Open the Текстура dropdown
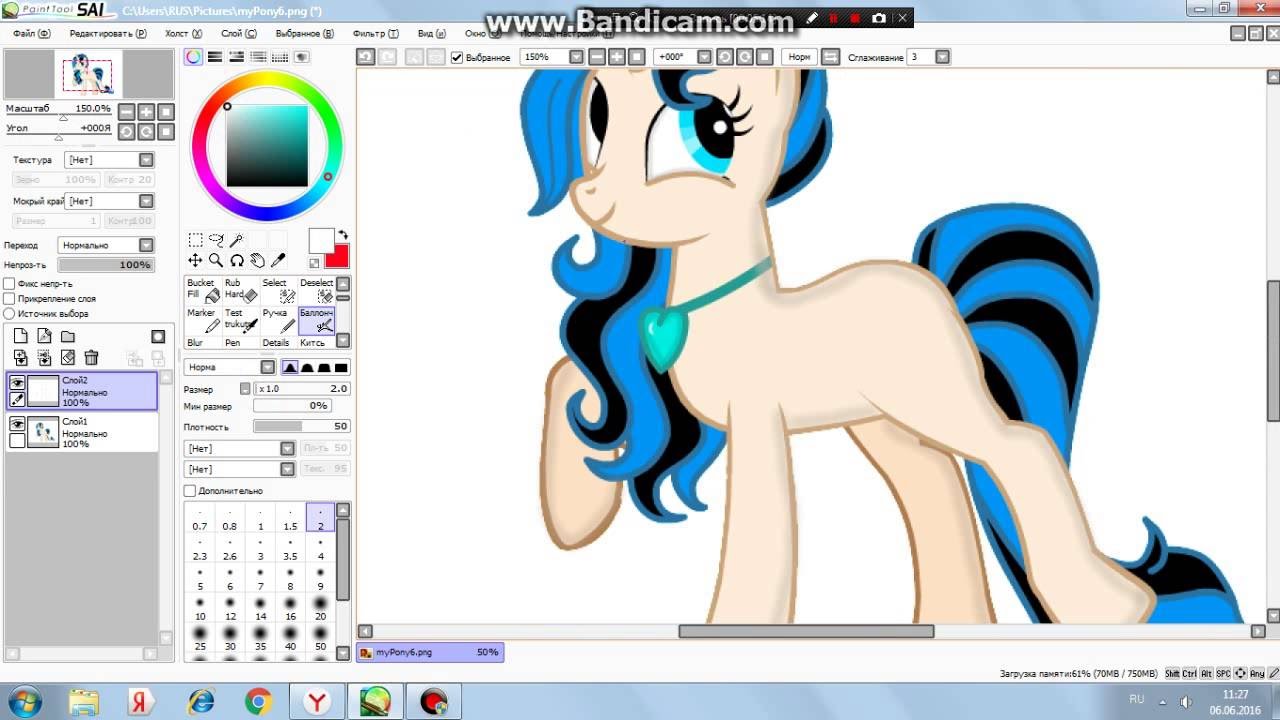This screenshot has width=1280, height=720. [x=109, y=160]
